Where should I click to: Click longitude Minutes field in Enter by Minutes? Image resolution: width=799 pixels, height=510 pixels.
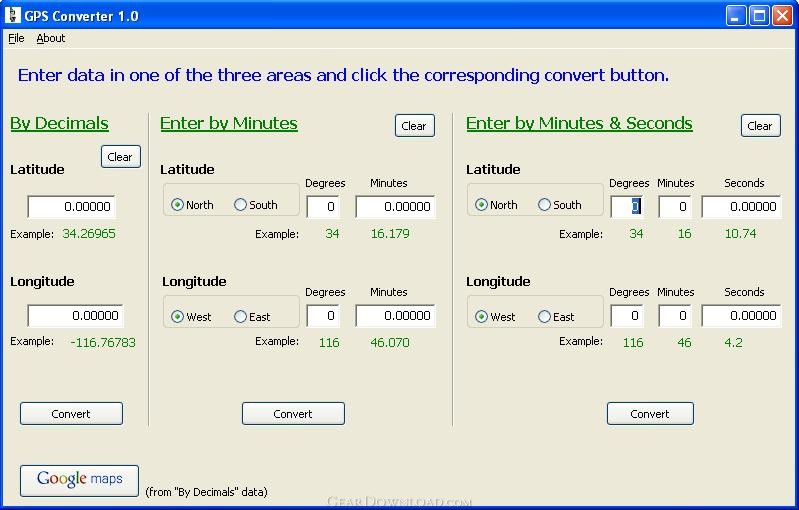tap(395, 315)
